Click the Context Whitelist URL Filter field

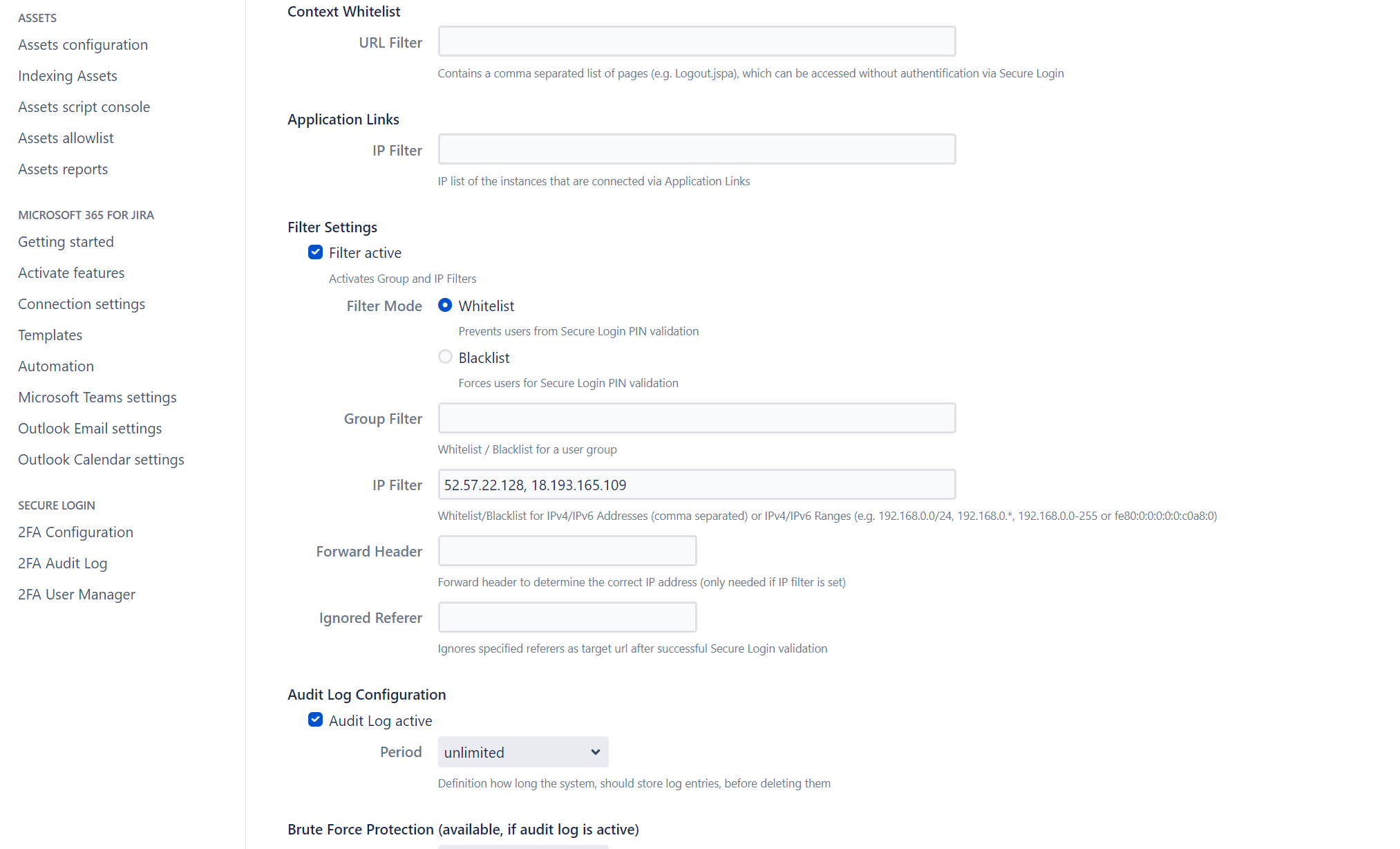pos(697,41)
